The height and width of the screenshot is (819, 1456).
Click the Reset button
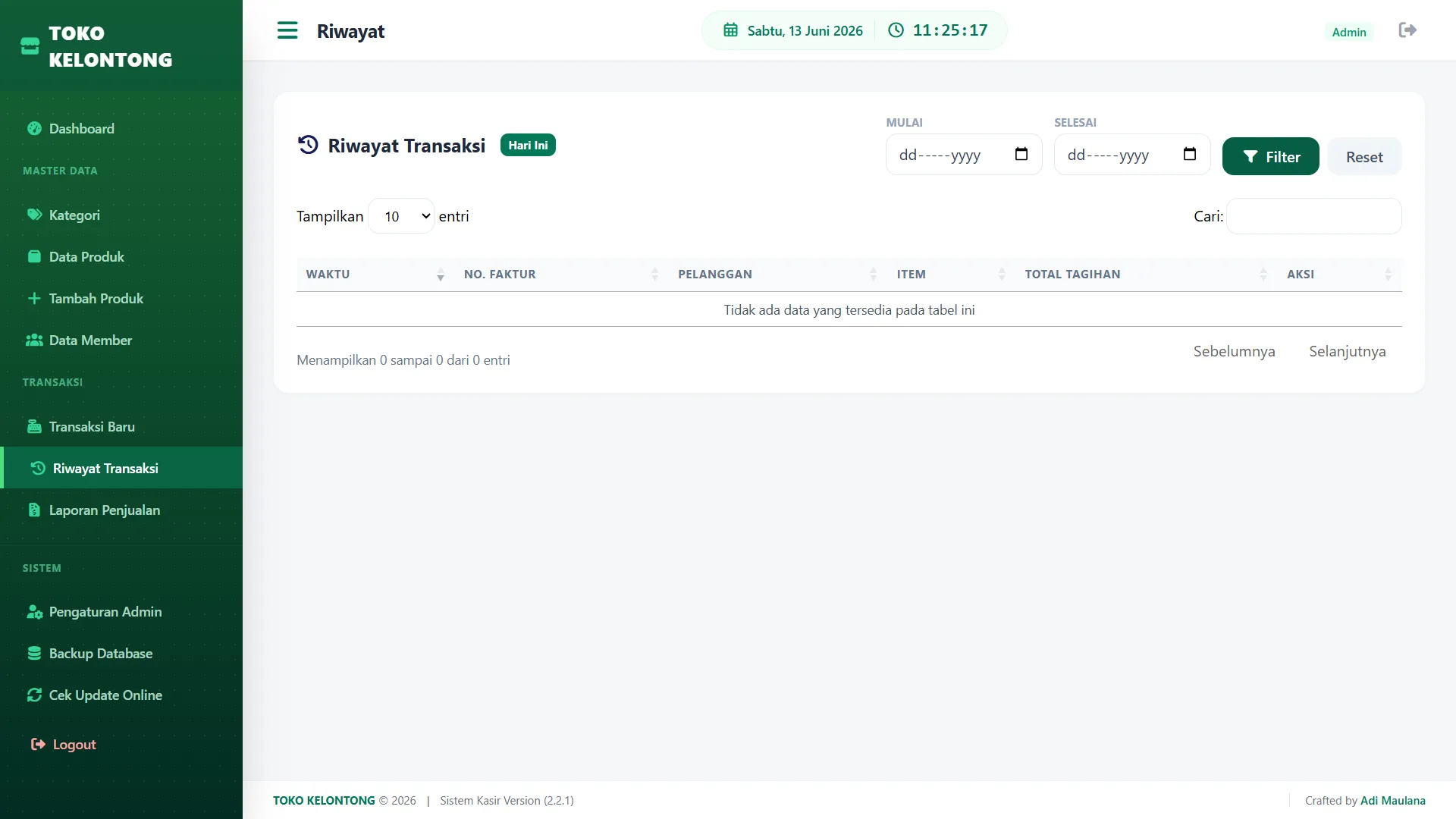tap(1364, 156)
